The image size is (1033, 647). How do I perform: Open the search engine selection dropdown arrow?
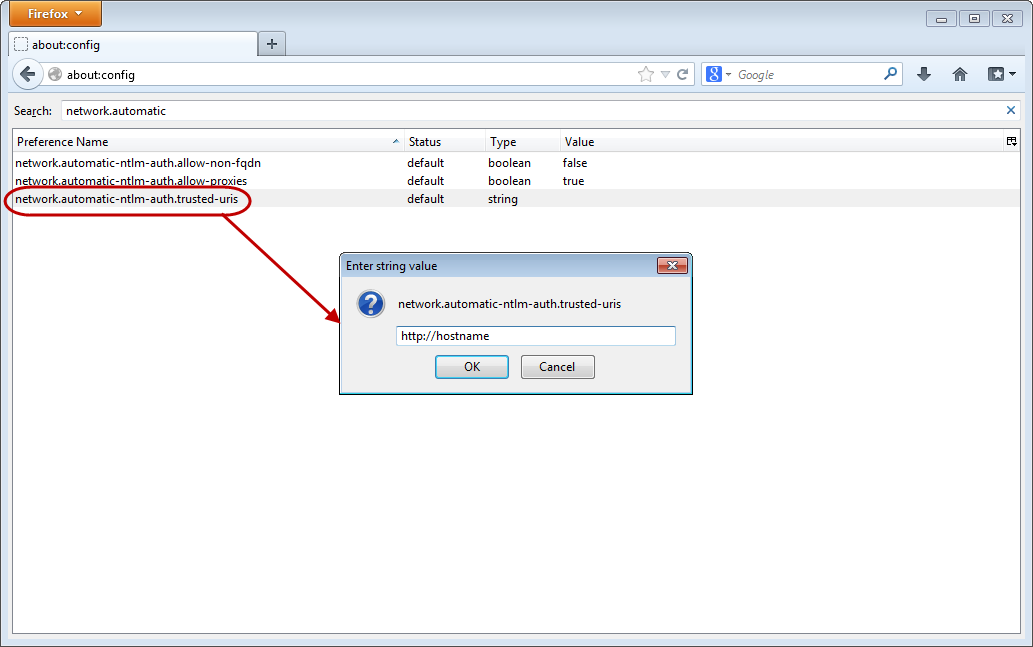(x=727, y=74)
